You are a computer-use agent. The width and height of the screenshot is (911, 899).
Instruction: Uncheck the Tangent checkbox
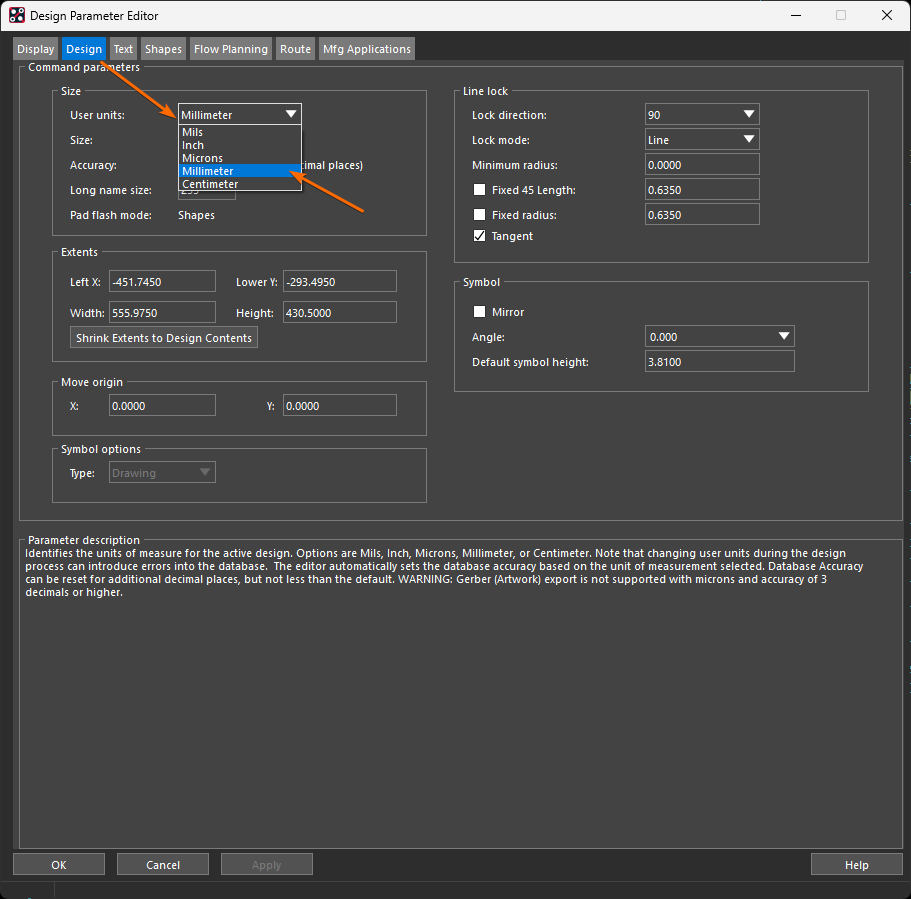pyautogui.click(x=480, y=236)
